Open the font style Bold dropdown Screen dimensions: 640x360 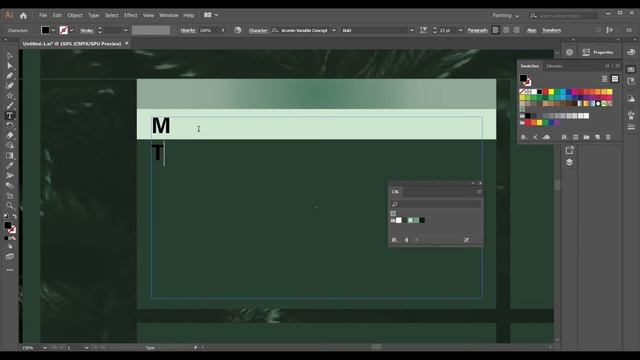[411, 30]
